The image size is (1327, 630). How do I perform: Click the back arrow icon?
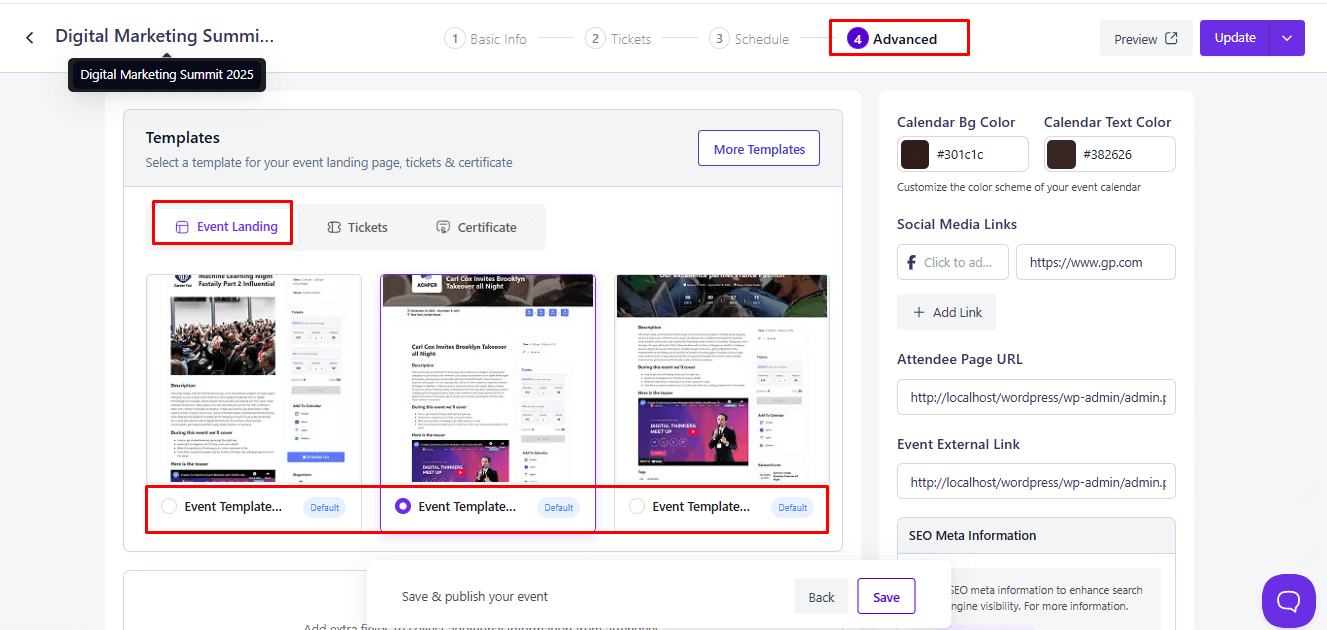pyautogui.click(x=30, y=38)
